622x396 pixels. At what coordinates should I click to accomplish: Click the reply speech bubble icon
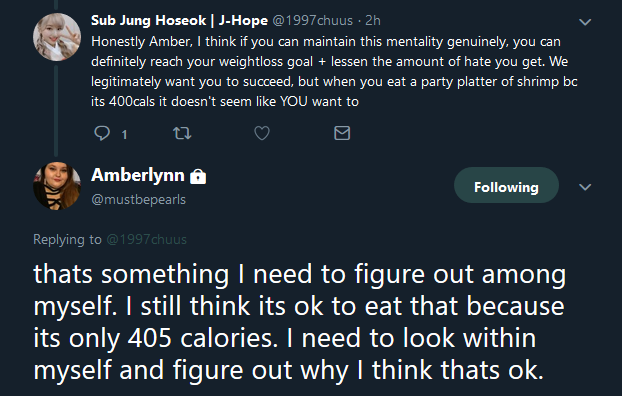102,133
